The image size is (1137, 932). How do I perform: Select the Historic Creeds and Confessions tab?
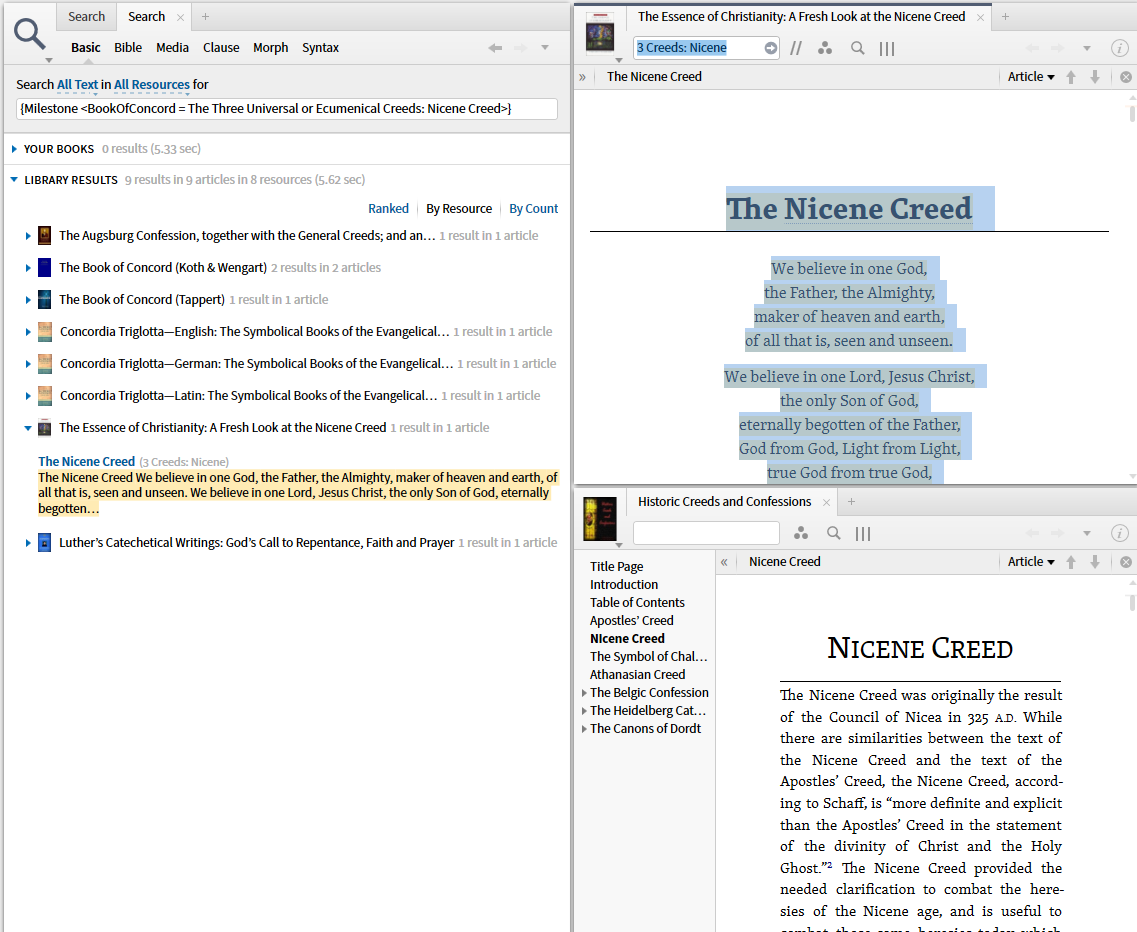click(x=724, y=502)
